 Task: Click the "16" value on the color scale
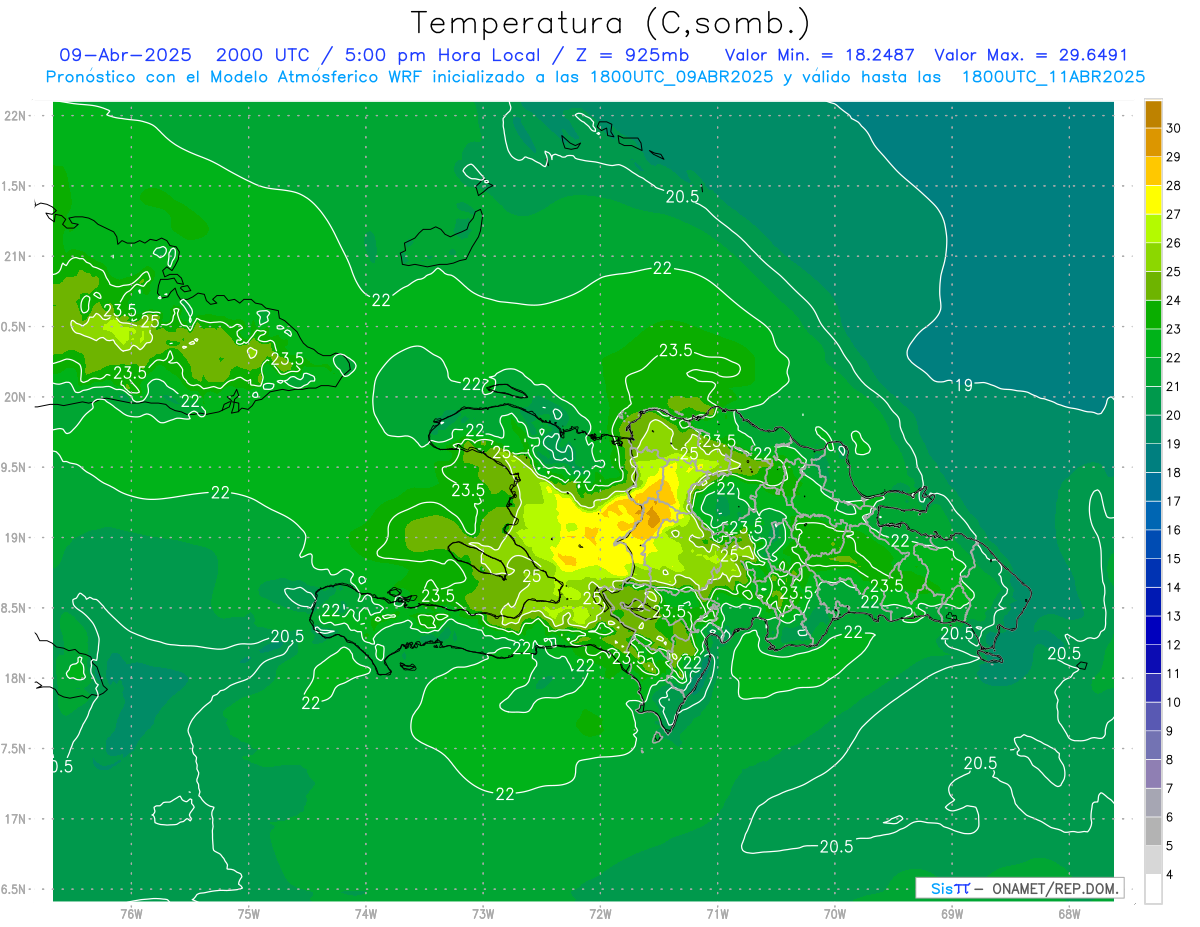click(x=1174, y=530)
